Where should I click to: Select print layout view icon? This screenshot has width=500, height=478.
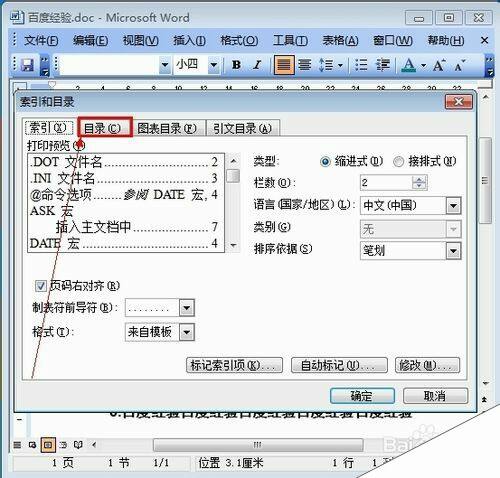[48, 445]
